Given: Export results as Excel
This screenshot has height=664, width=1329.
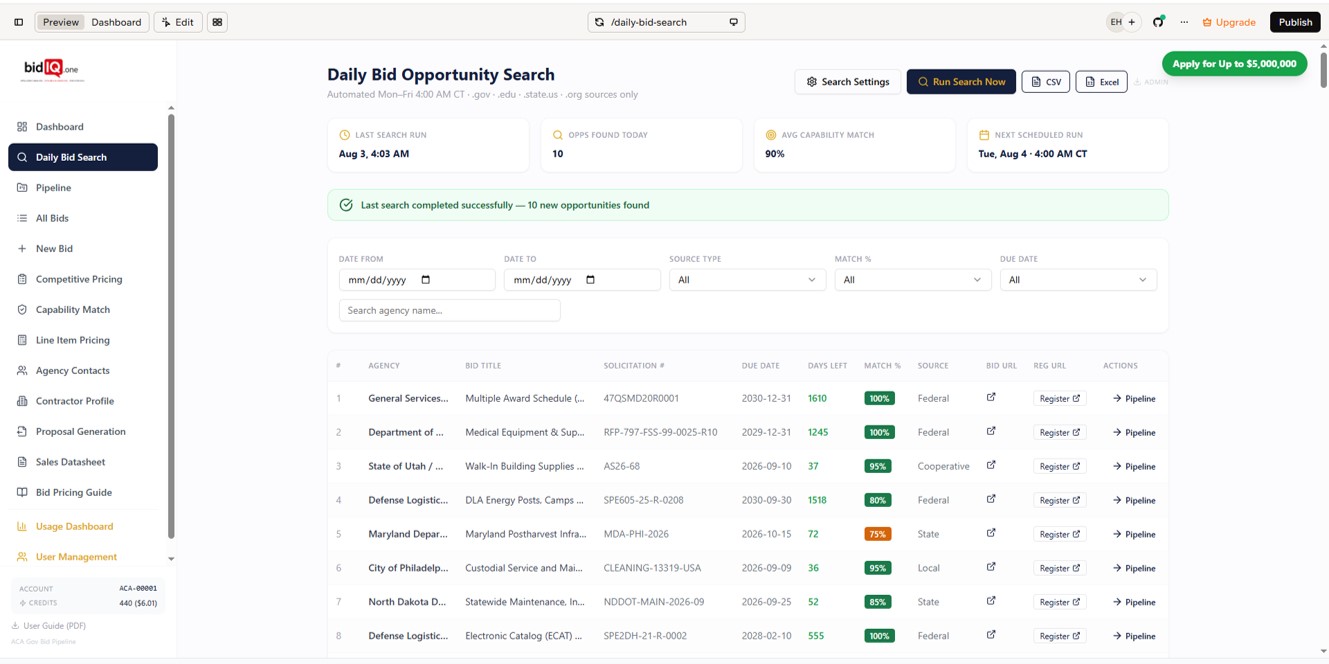Looking at the screenshot, I should click(x=1101, y=82).
